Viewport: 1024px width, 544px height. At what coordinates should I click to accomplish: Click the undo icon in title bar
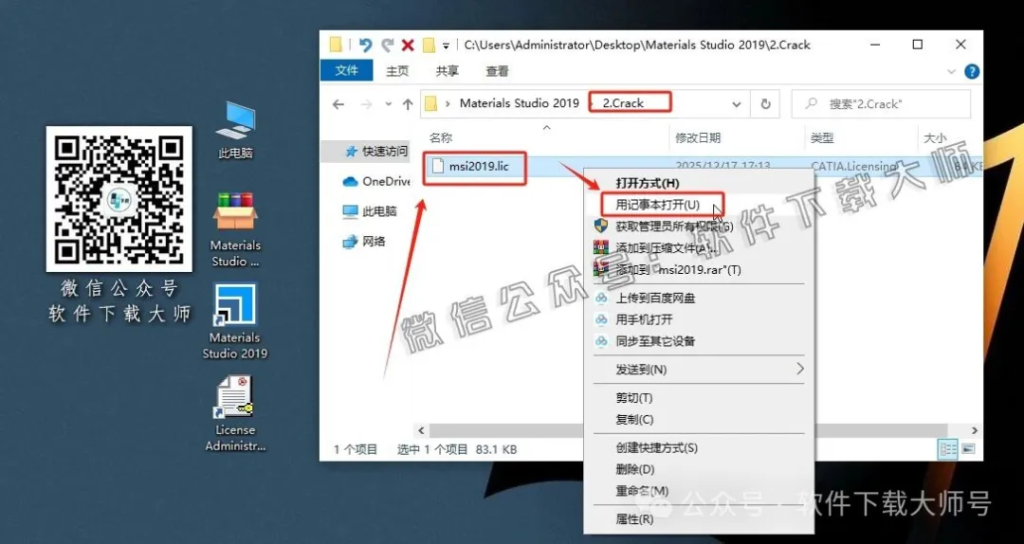tap(365, 45)
